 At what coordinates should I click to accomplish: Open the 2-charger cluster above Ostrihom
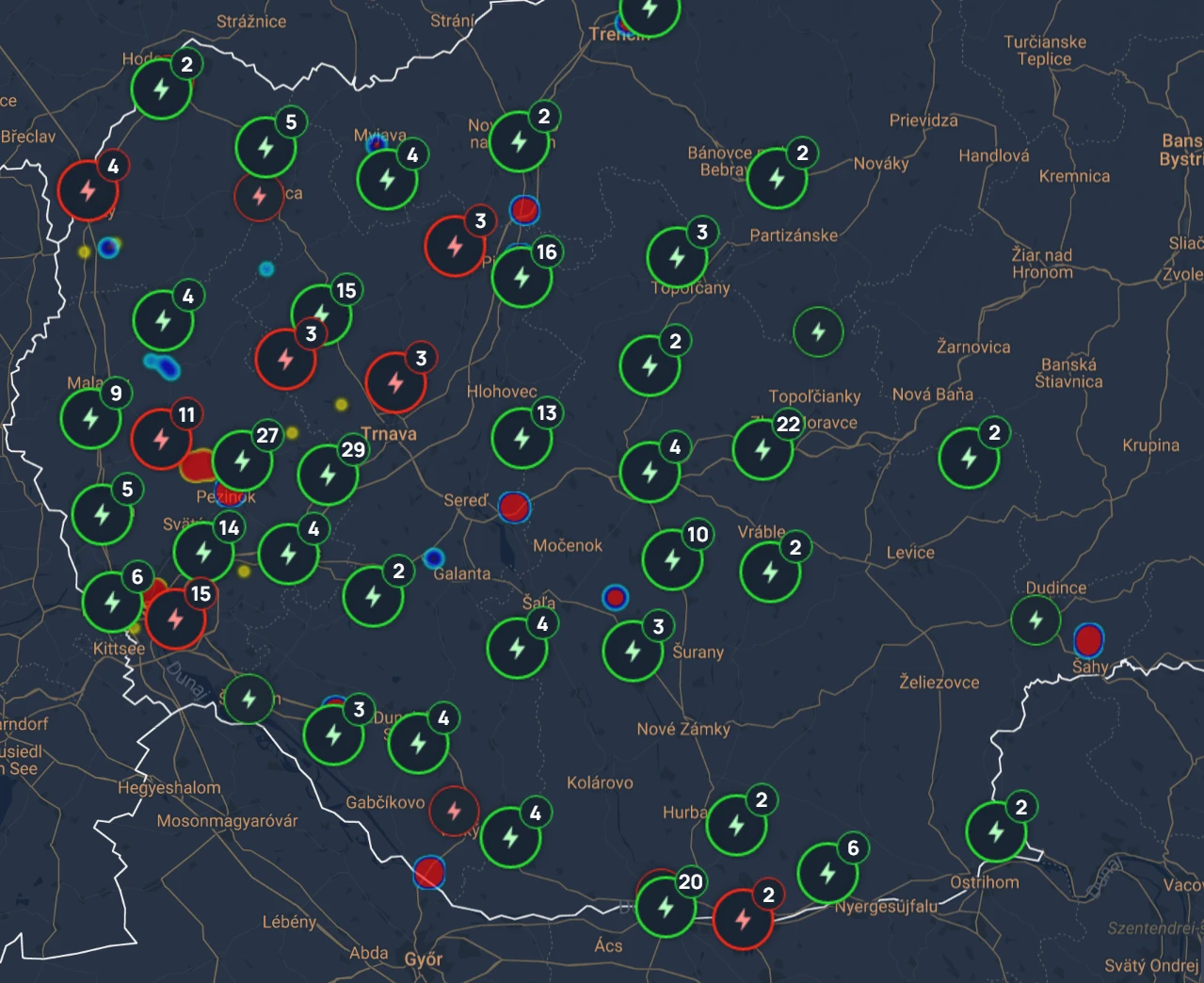[x=996, y=831]
